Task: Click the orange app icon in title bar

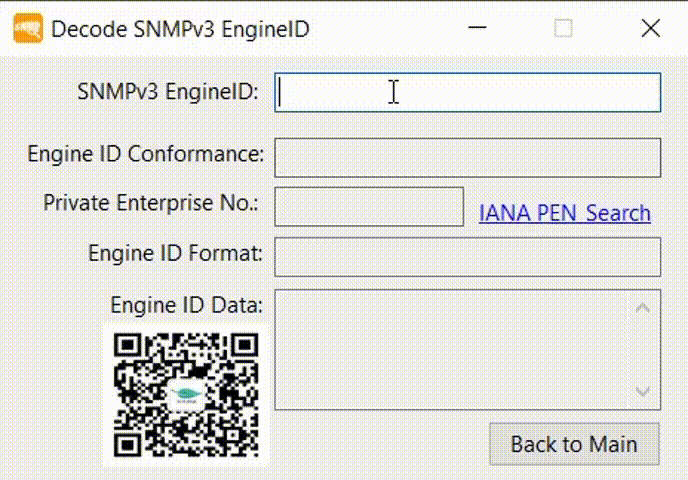Action: pyautogui.click(x=28, y=29)
